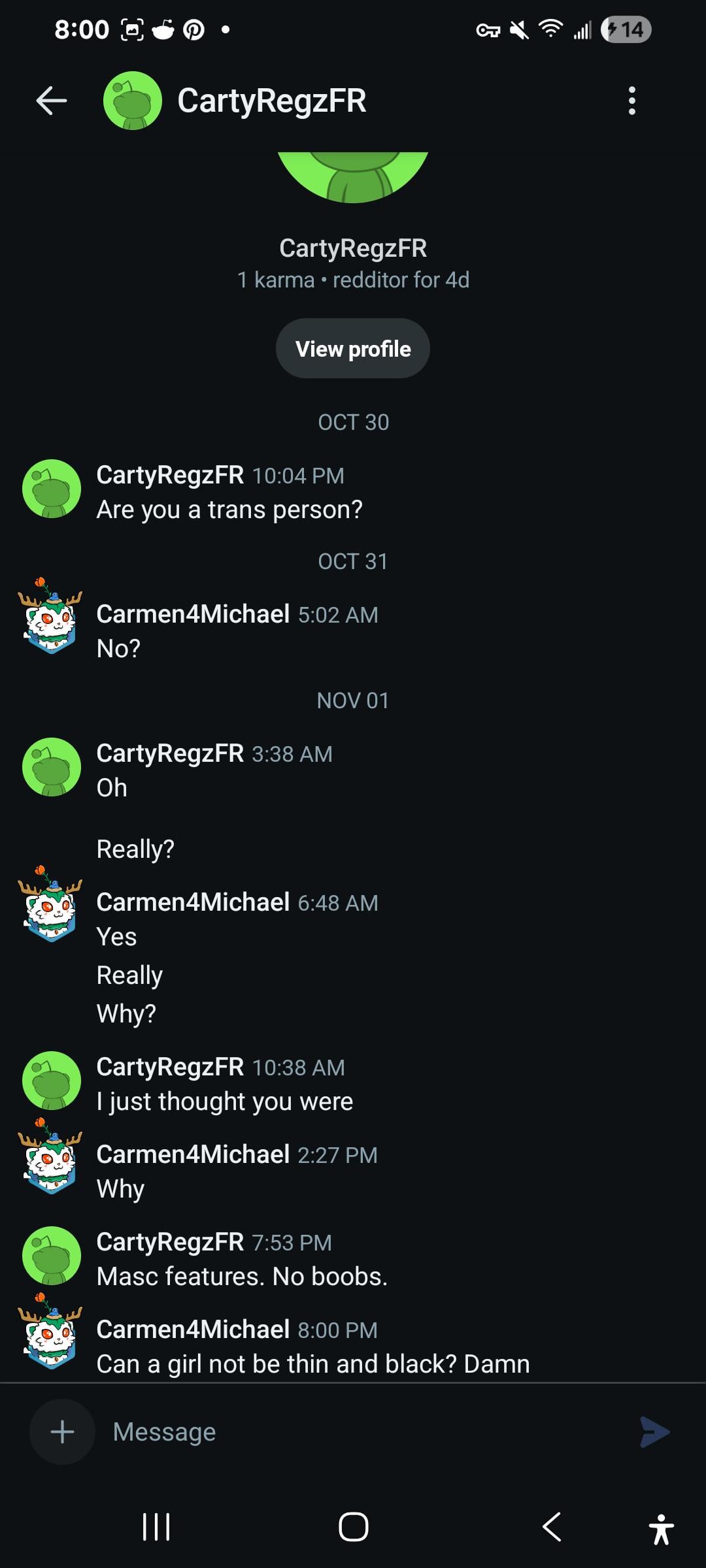Select the 'Are you a trans person?' message
The width and height of the screenshot is (706, 1568).
(x=229, y=510)
